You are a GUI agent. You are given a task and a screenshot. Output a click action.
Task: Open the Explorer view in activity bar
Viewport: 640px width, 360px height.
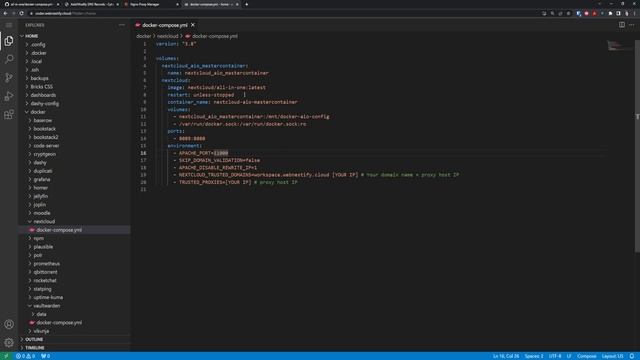point(9,41)
